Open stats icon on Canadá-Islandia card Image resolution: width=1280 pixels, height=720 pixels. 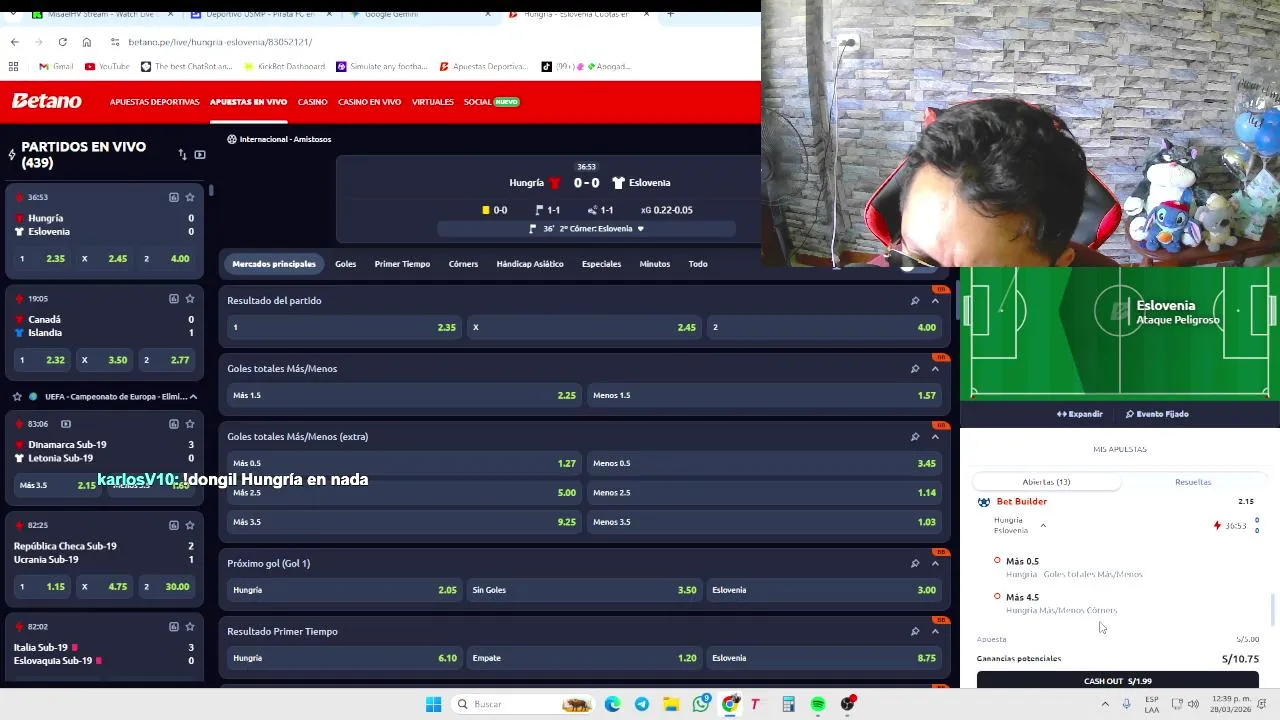click(173, 298)
